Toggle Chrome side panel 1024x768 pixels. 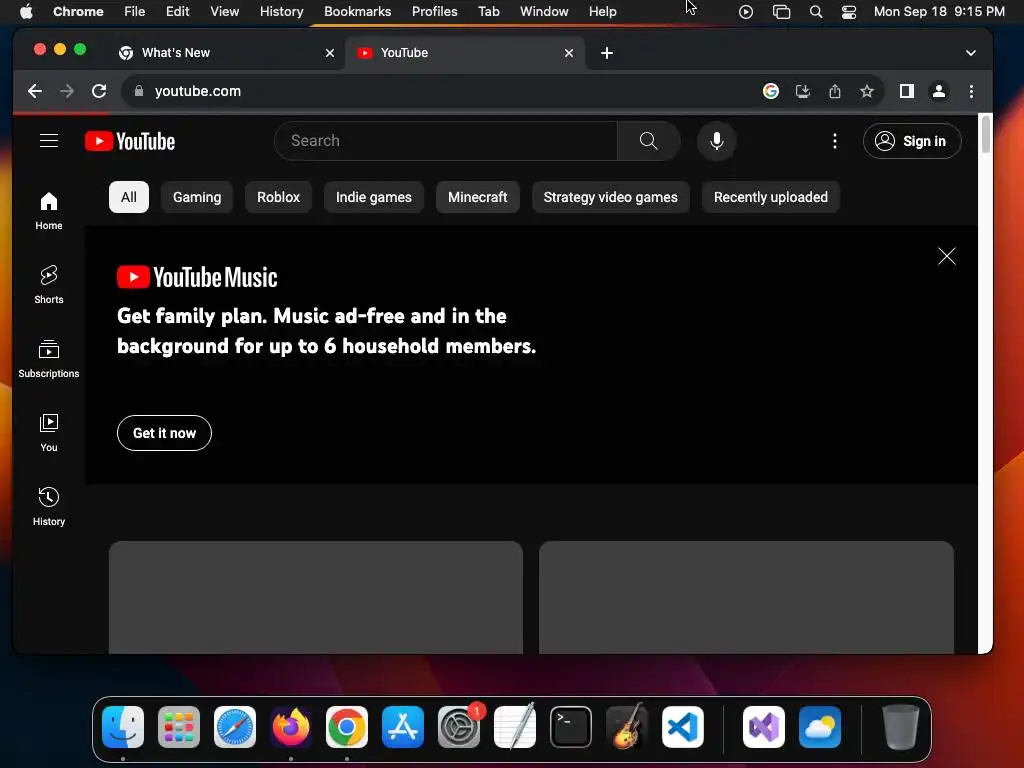pyautogui.click(x=906, y=91)
